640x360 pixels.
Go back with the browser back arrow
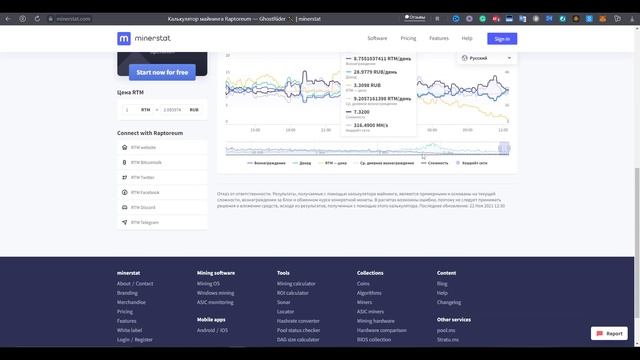8,19
